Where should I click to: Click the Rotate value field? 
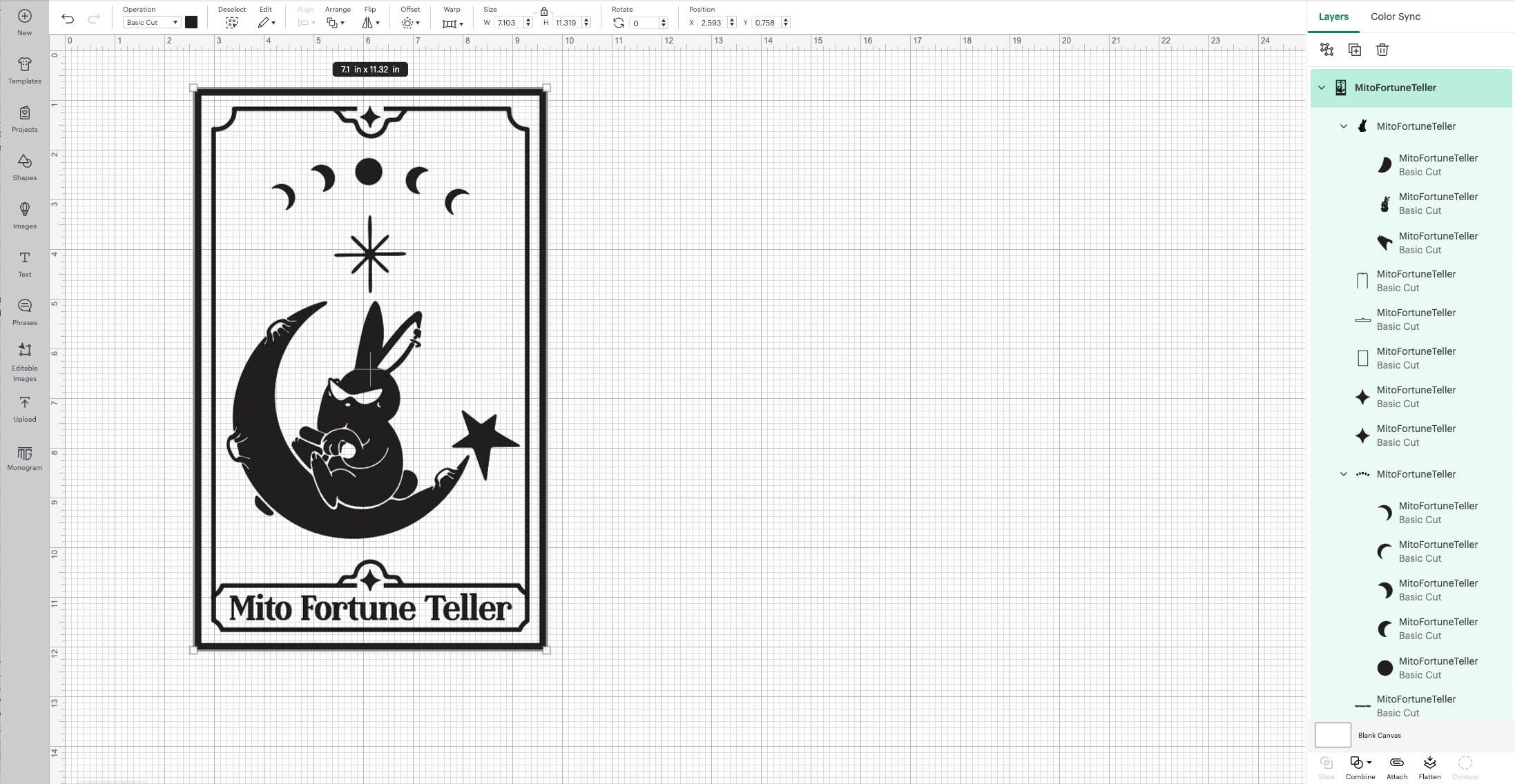coord(644,23)
